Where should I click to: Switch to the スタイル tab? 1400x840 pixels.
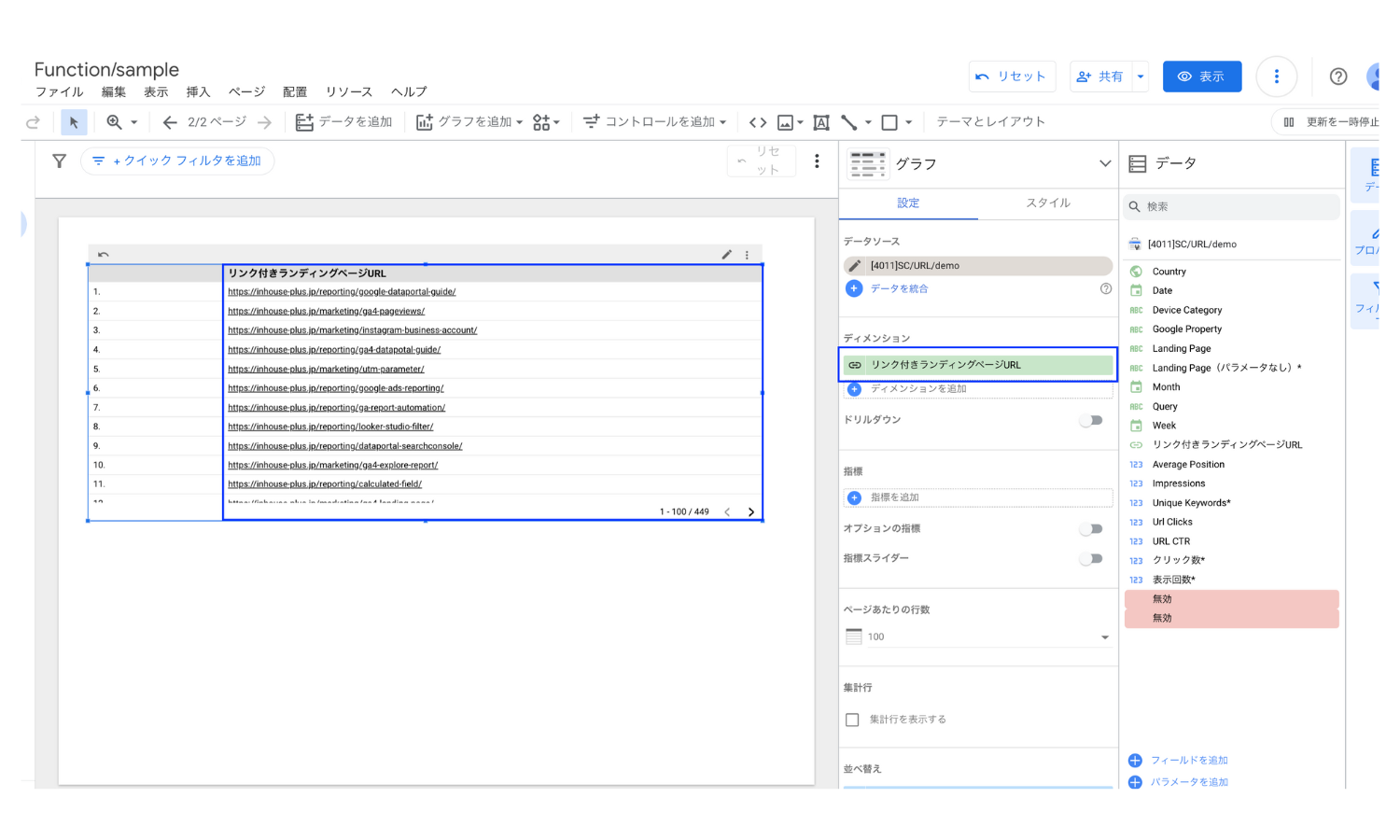(1048, 203)
